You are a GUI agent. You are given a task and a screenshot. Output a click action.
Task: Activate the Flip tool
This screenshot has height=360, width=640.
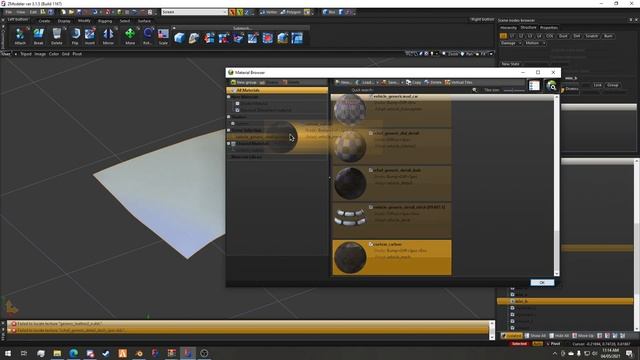(x=75, y=36)
